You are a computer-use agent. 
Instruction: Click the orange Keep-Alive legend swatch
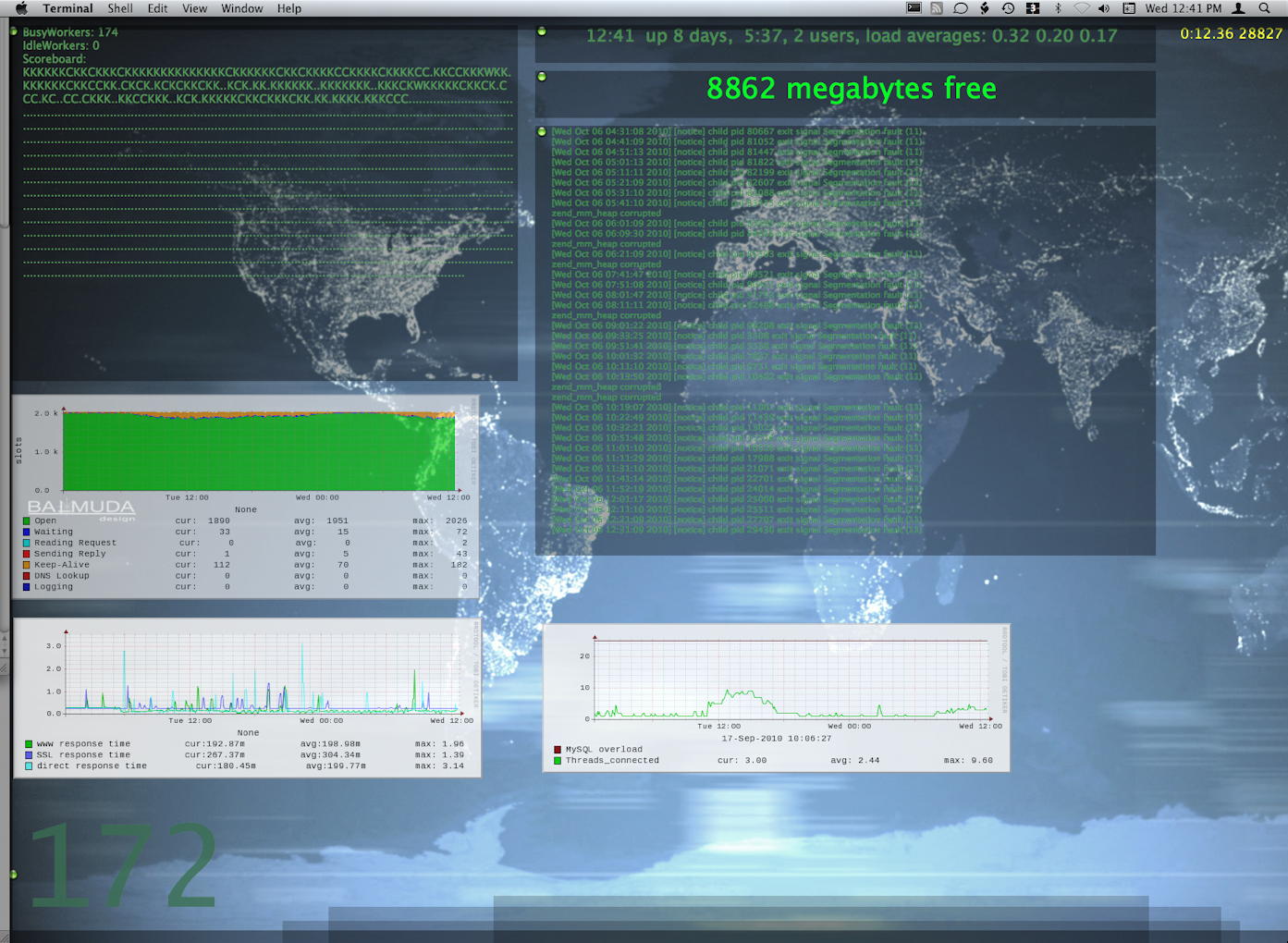pyautogui.click(x=27, y=565)
